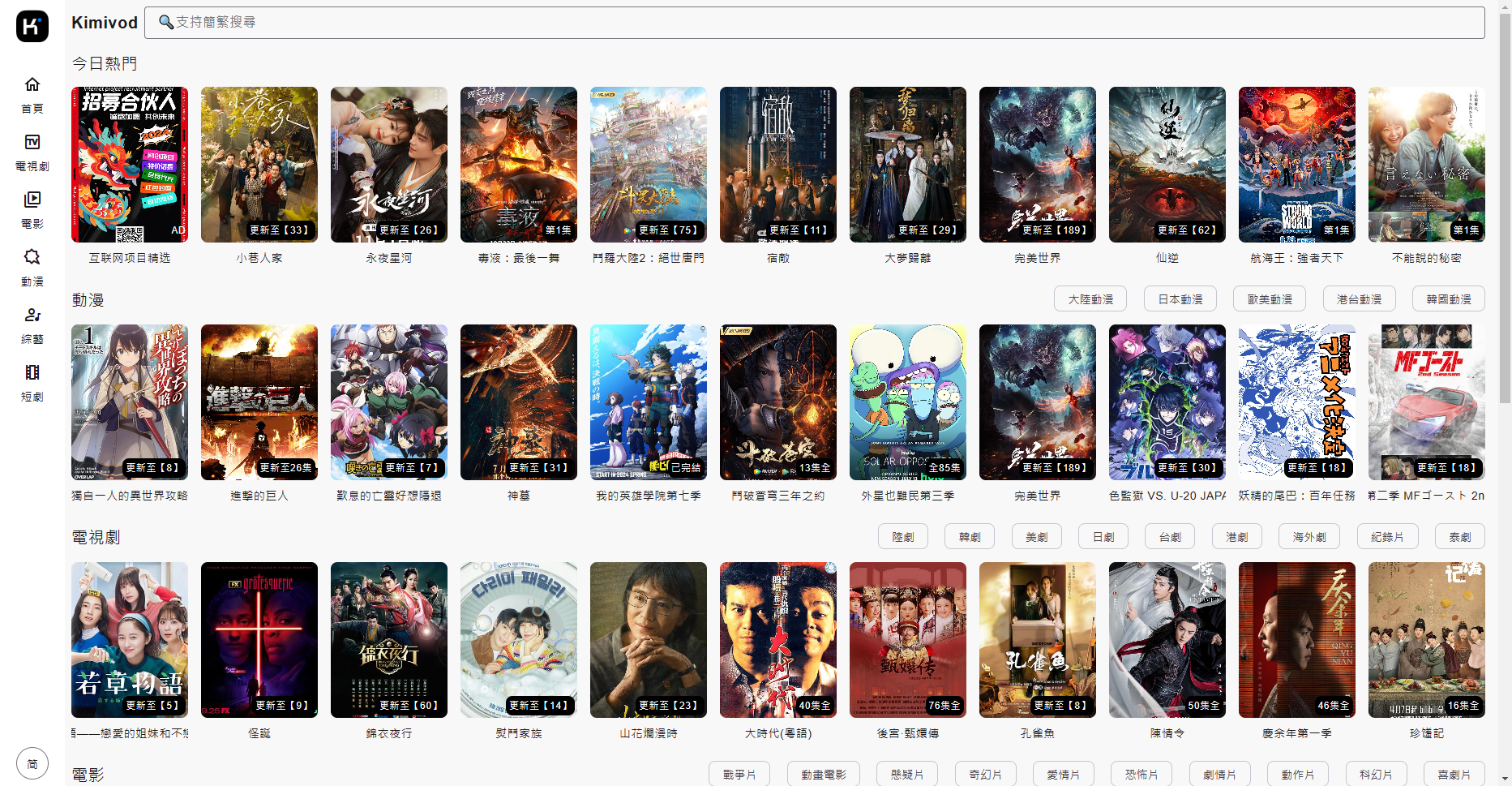Open 進擊的巨人 anime poster

[x=259, y=402]
